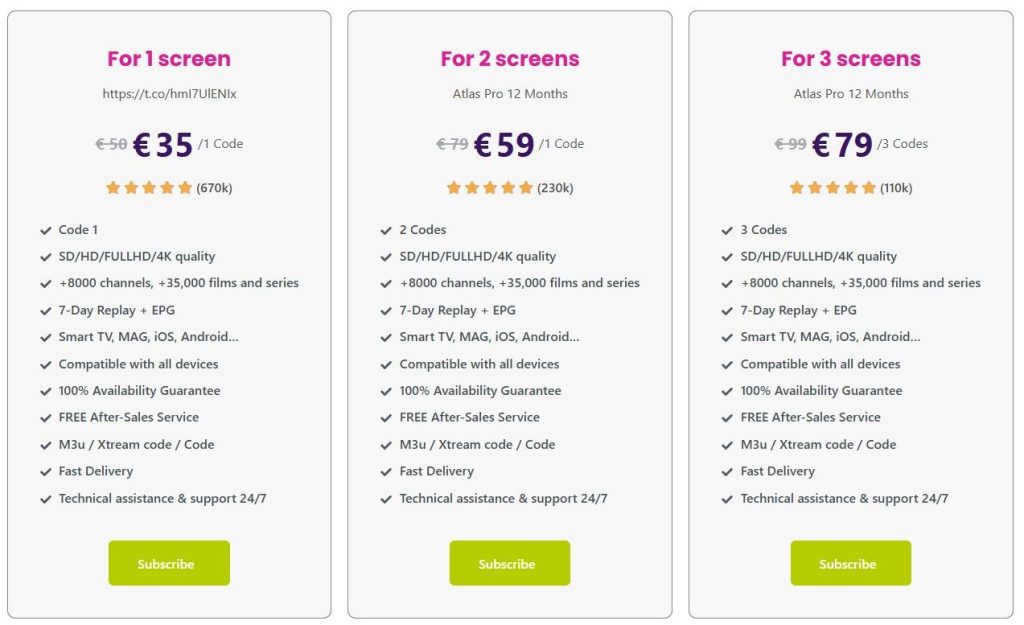Select the star rating under €35 plan
Viewport: 1024px width, 625px height.
tap(148, 187)
